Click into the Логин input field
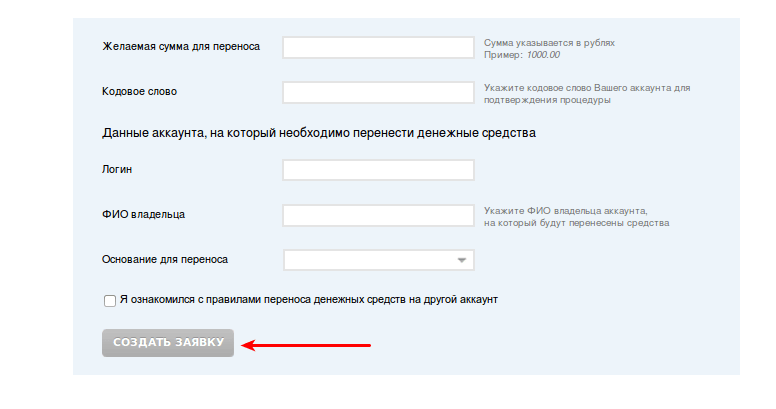 click(x=379, y=170)
